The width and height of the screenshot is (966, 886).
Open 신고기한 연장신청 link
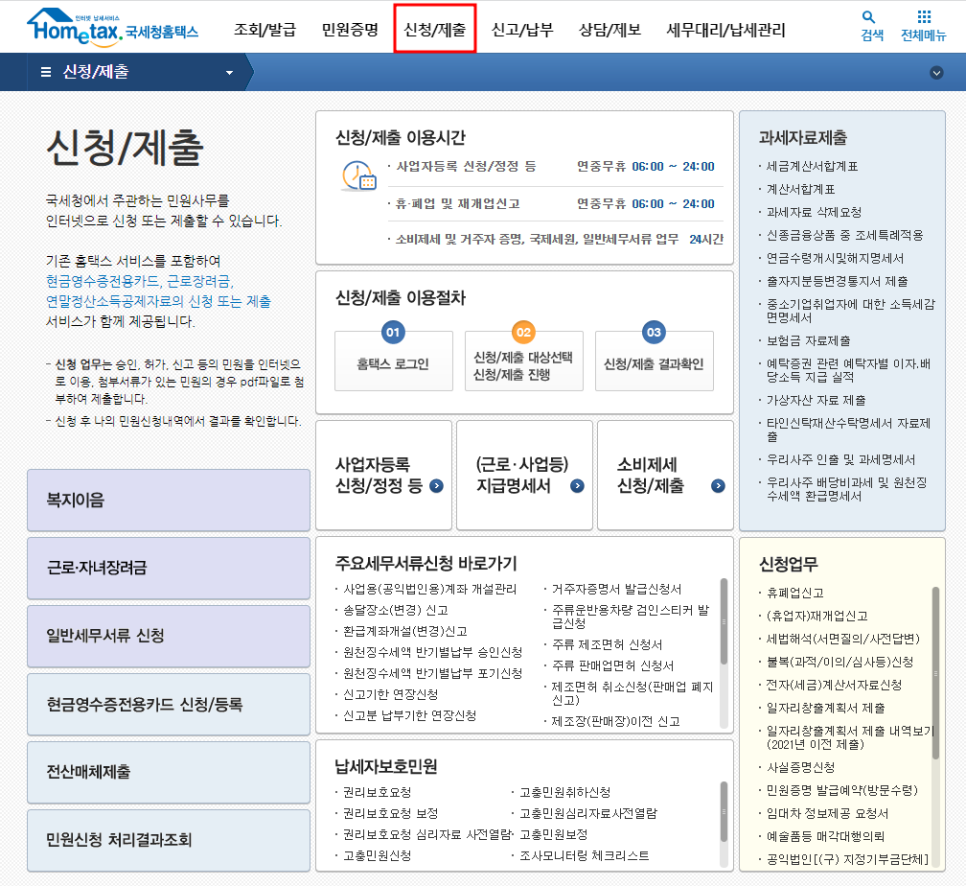(390, 694)
